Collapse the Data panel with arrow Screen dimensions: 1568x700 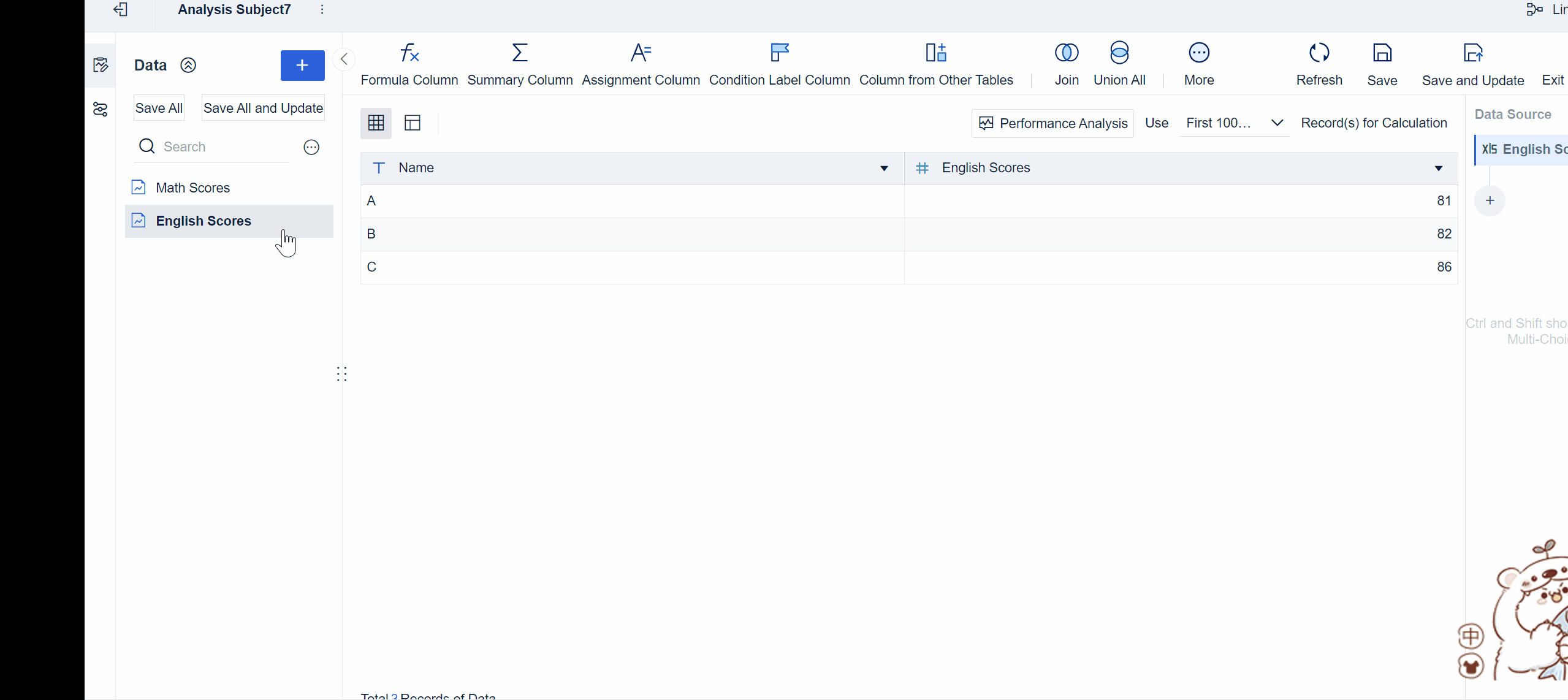pos(344,59)
